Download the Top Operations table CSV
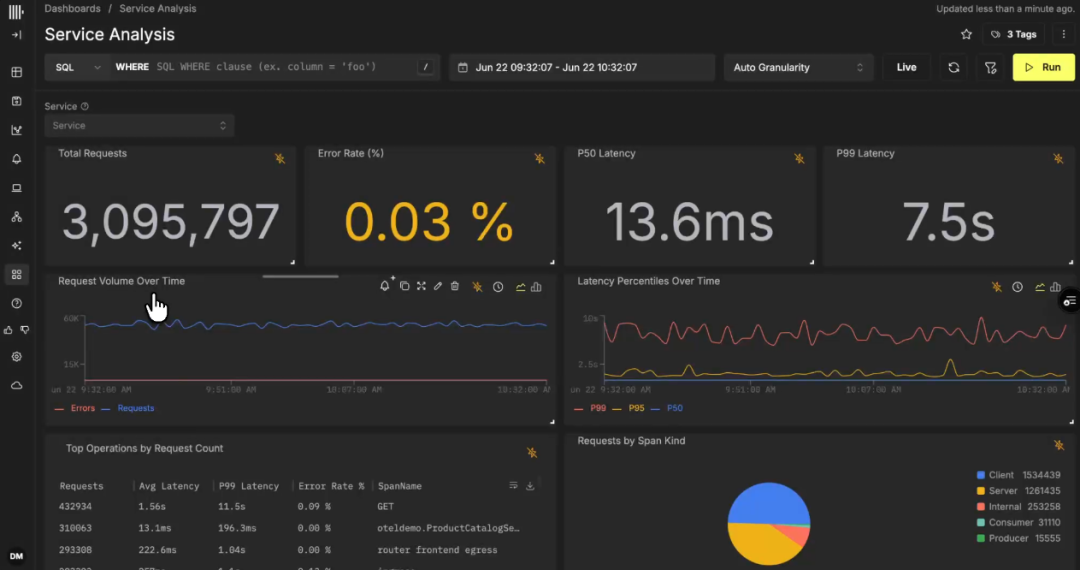 coord(530,485)
